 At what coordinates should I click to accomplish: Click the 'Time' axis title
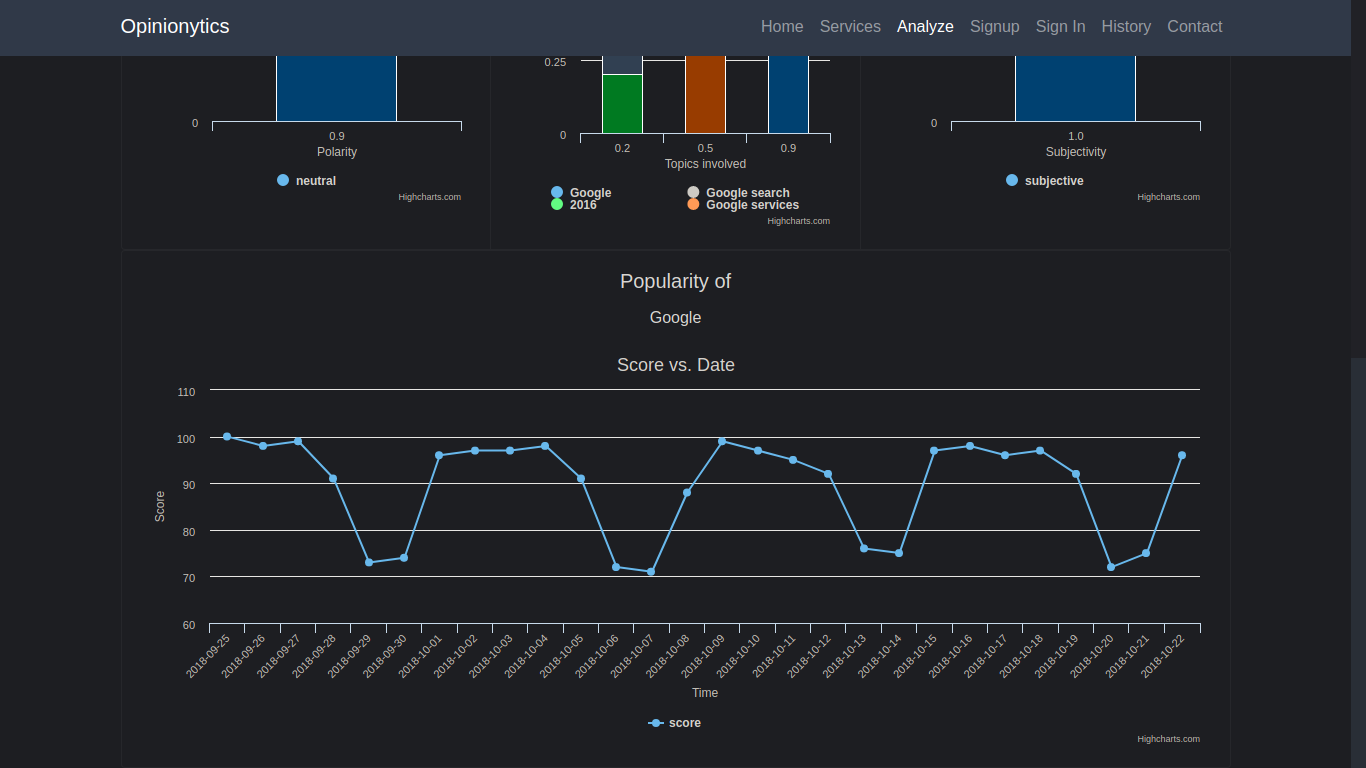coord(705,693)
